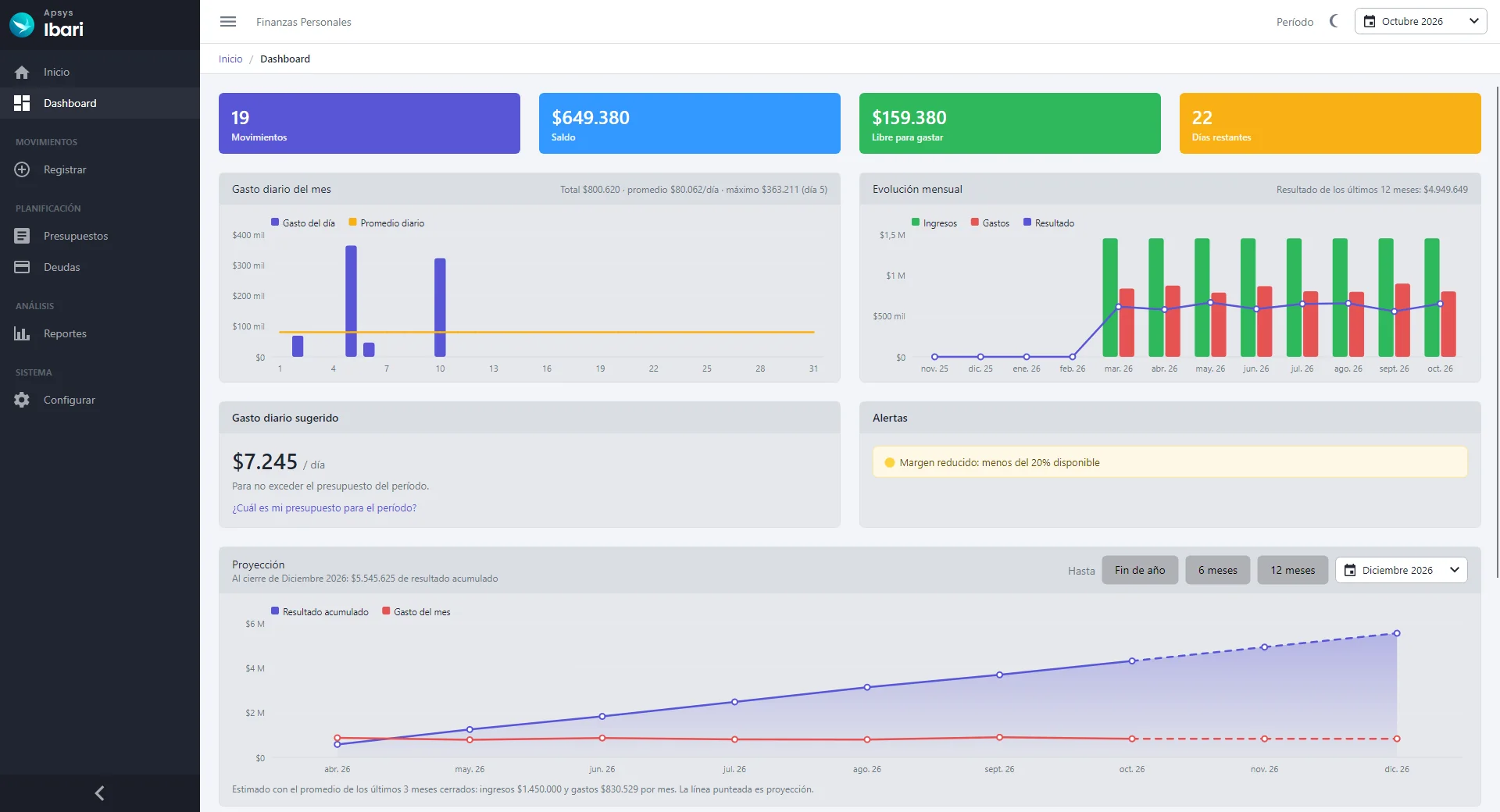The width and height of the screenshot is (1500, 812).
Task: Open the hamburger menu toggle
Action: point(228,22)
